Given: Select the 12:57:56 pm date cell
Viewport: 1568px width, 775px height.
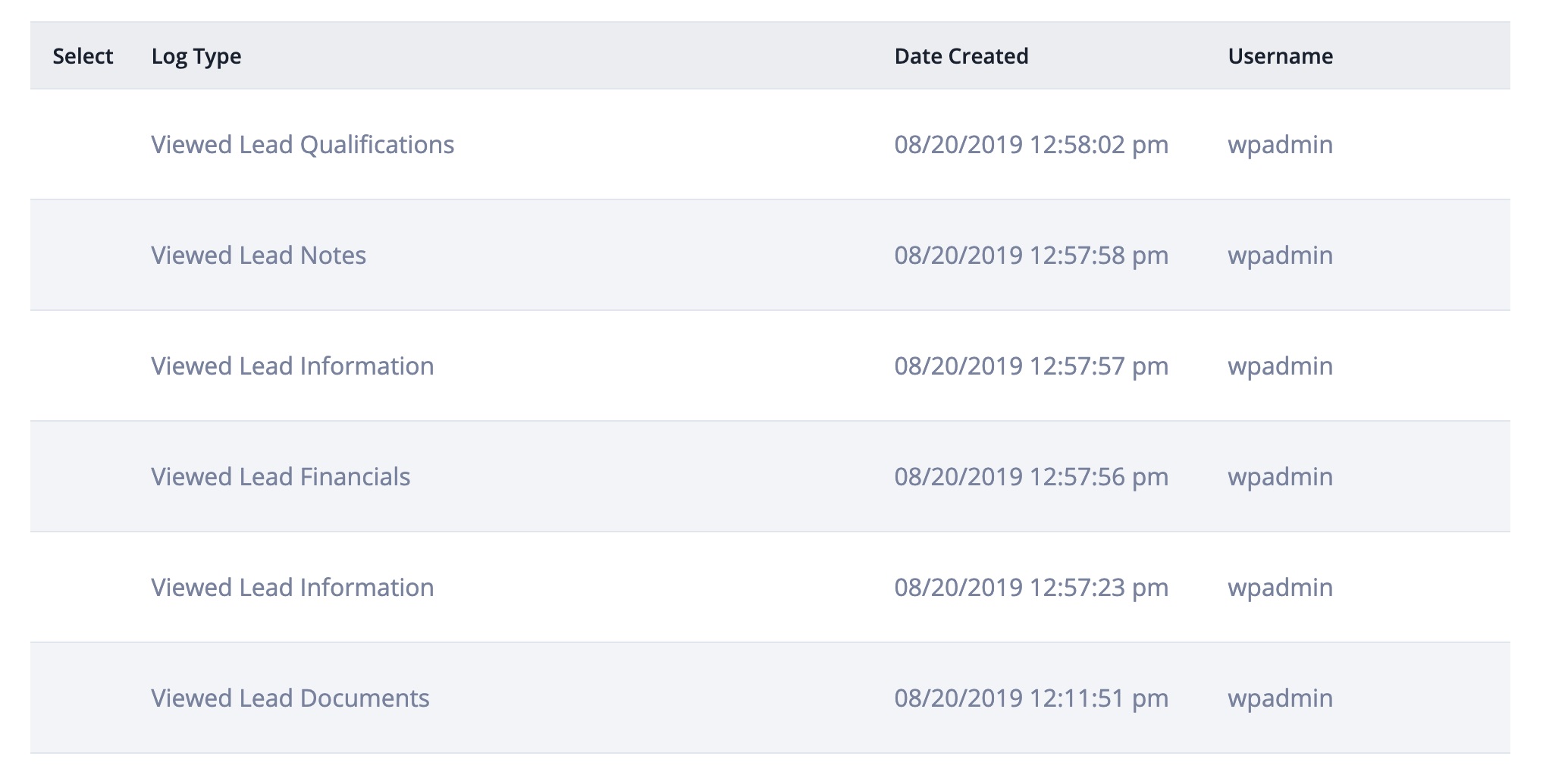Looking at the screenshot, I should pos(1031,476).
